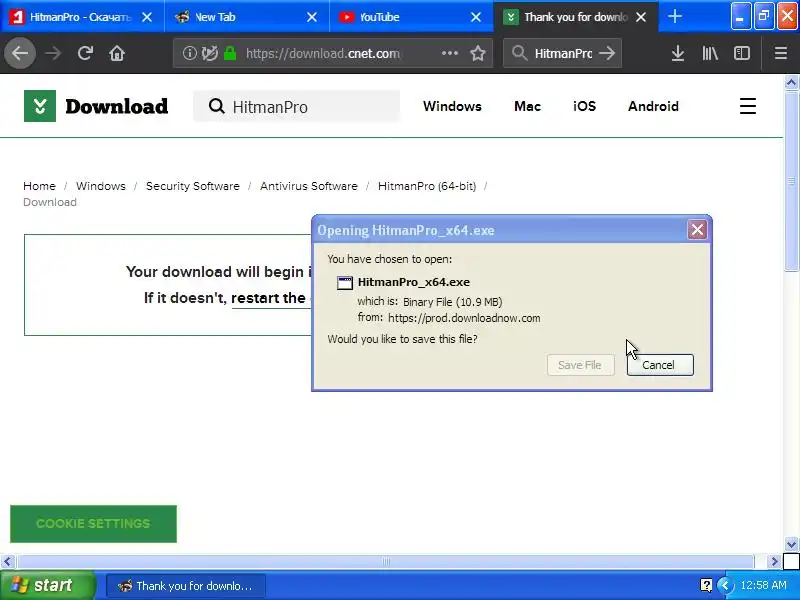Image resolution: width=800 pixels, height=600 pixels.
Task: Click the help tray icon
Action: [707, 585]
